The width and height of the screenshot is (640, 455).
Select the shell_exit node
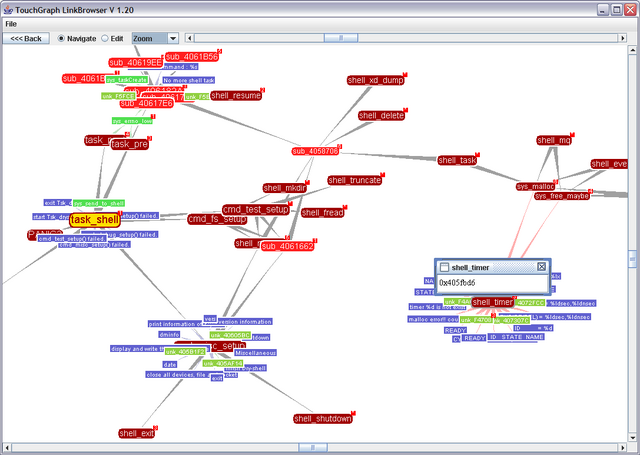click(x=136, y=433)
